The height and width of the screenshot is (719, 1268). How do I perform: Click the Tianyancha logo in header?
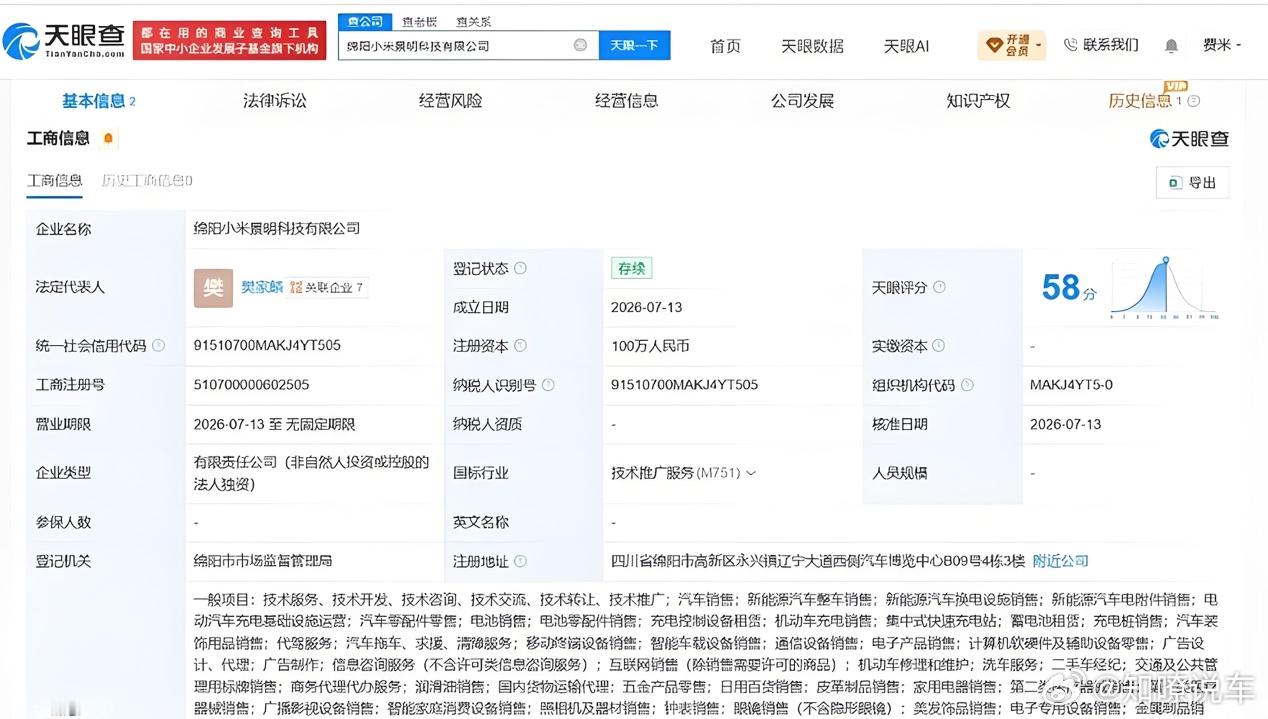pyautogui.click(x=65, y=40)
